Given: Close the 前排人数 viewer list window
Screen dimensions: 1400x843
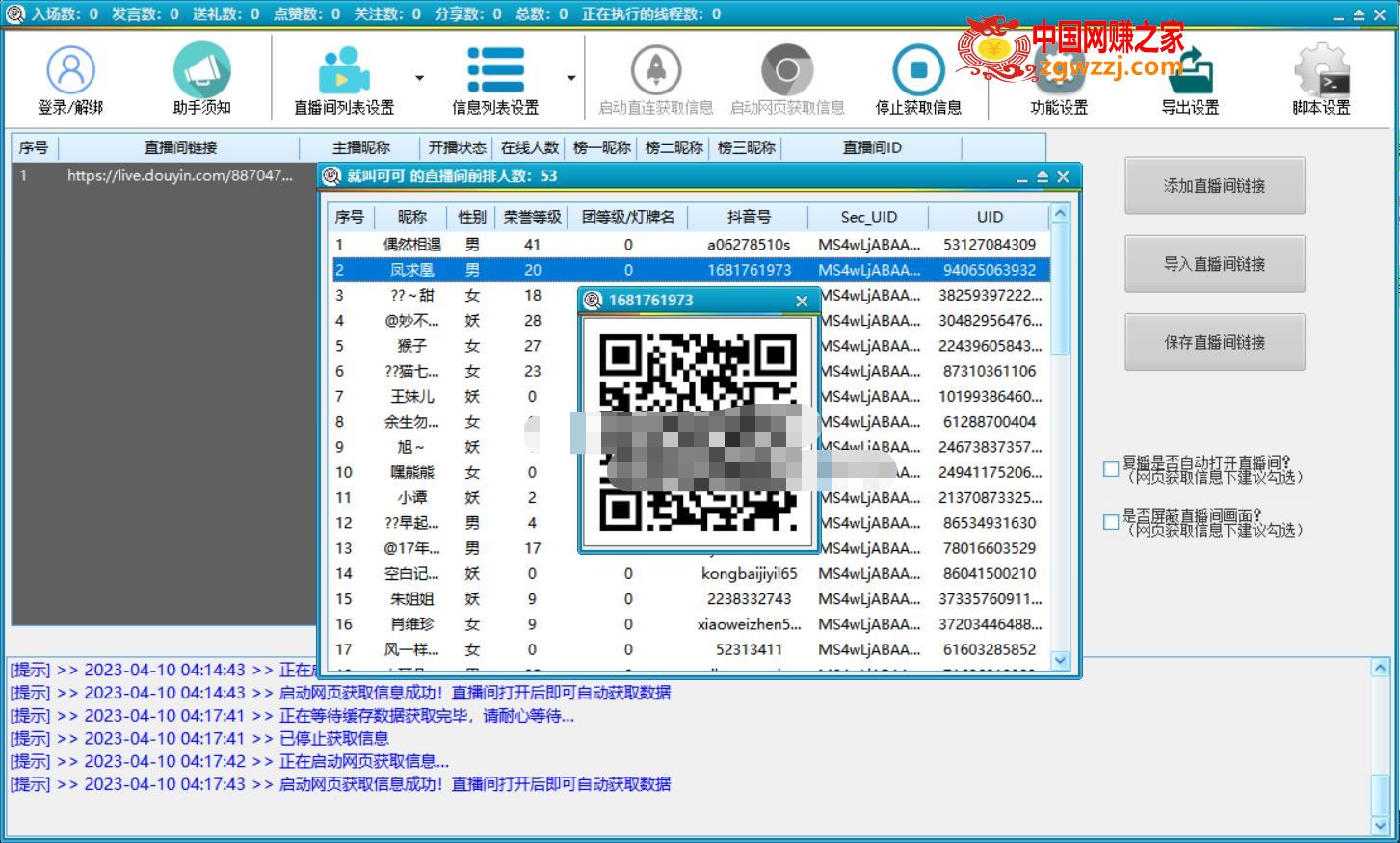Looking at the screenshot, I should click(x=1063, y=177).
